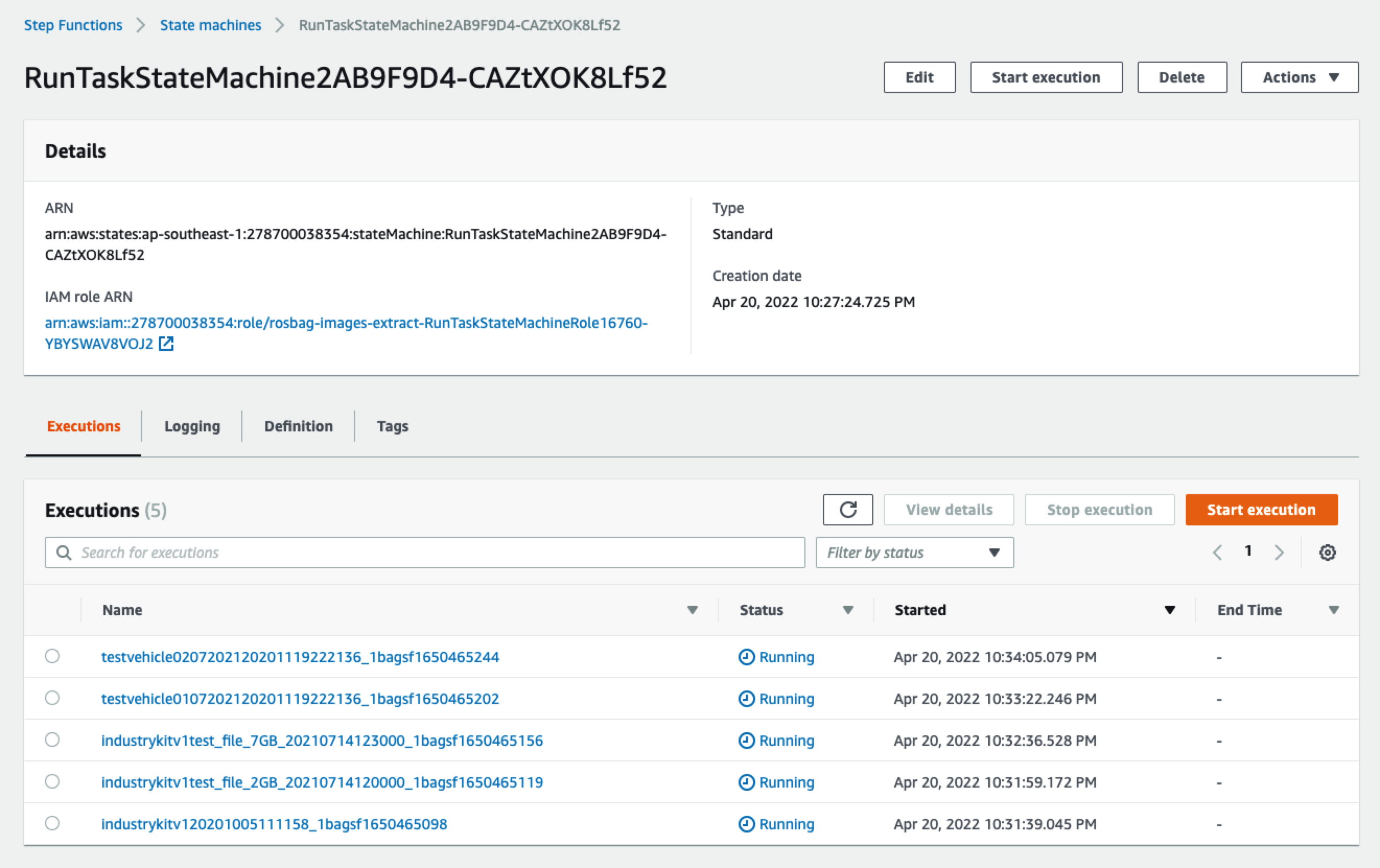Open execution industrykitv1test_file_7GB link
The image size is (1380, 868).
coord(322,740)
